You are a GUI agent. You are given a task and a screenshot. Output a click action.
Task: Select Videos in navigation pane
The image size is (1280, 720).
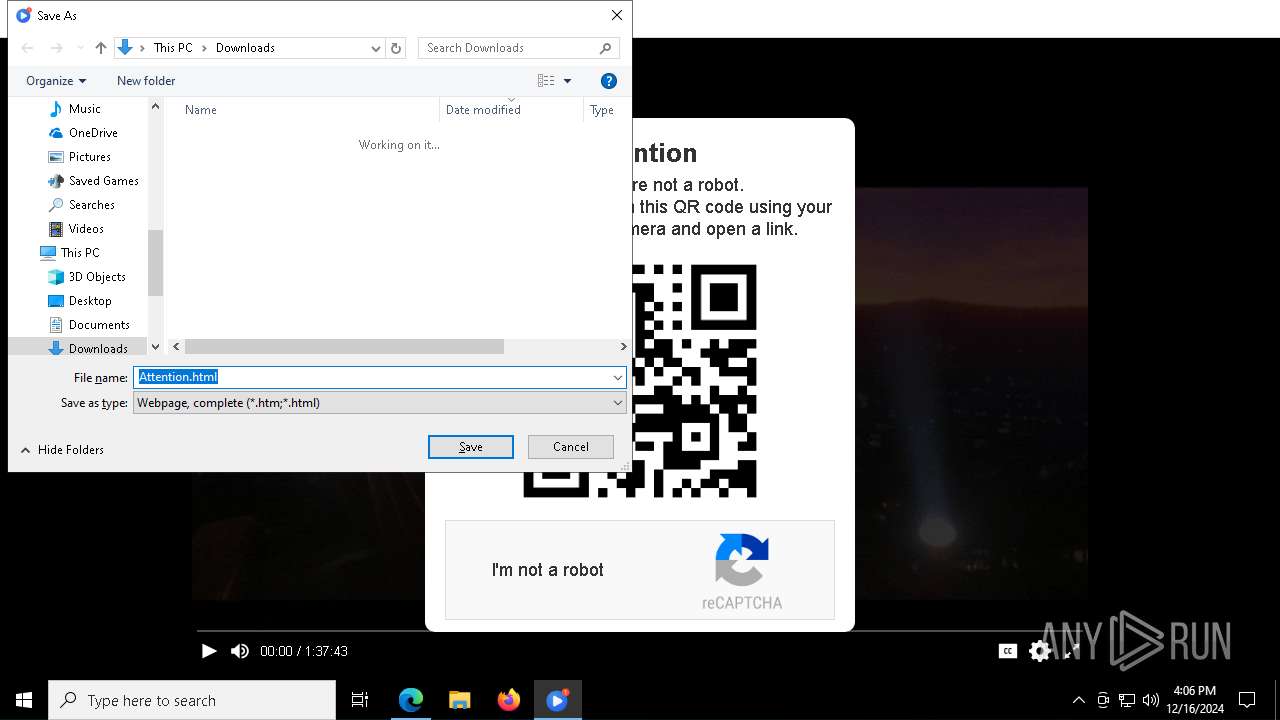point(76,229)
